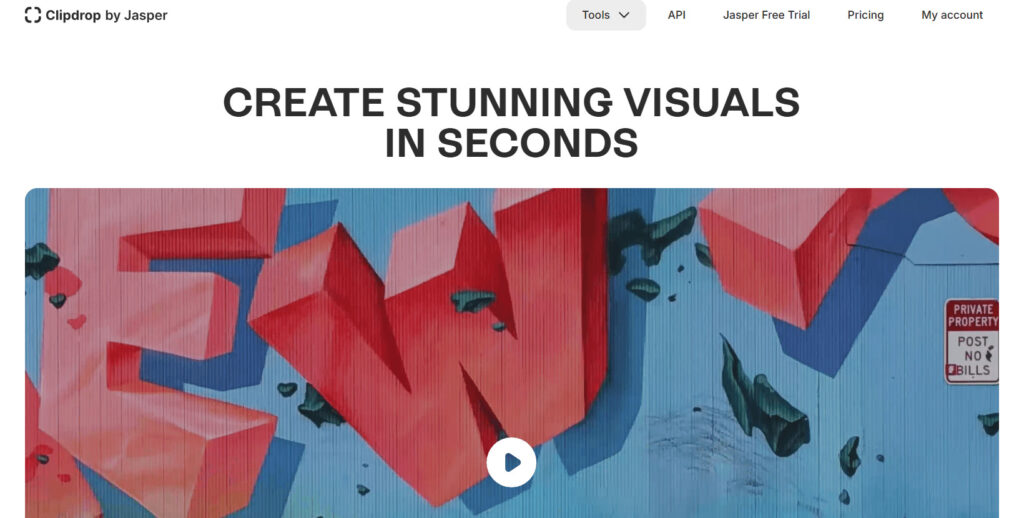Open the Pricing page
The image size is (1024, 518).
click(865, 15)
